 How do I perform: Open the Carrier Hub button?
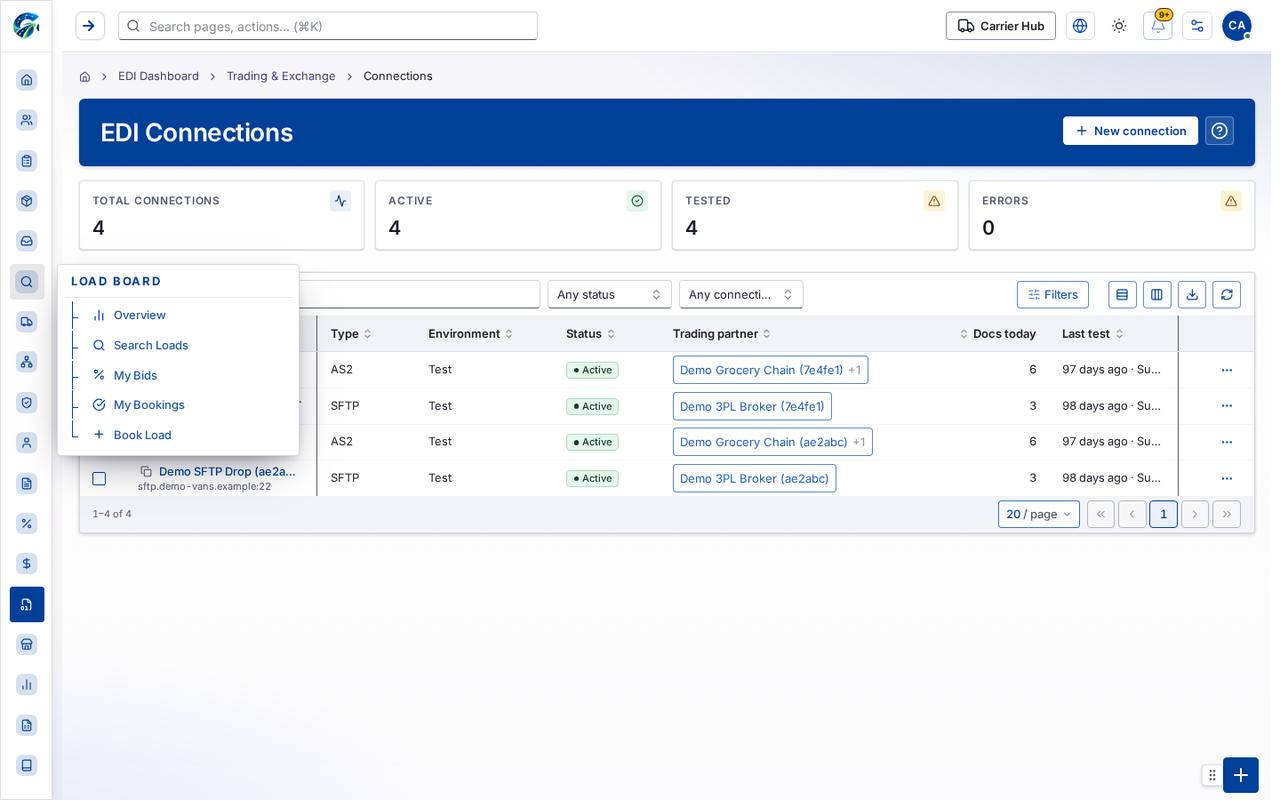[1001, 26]
